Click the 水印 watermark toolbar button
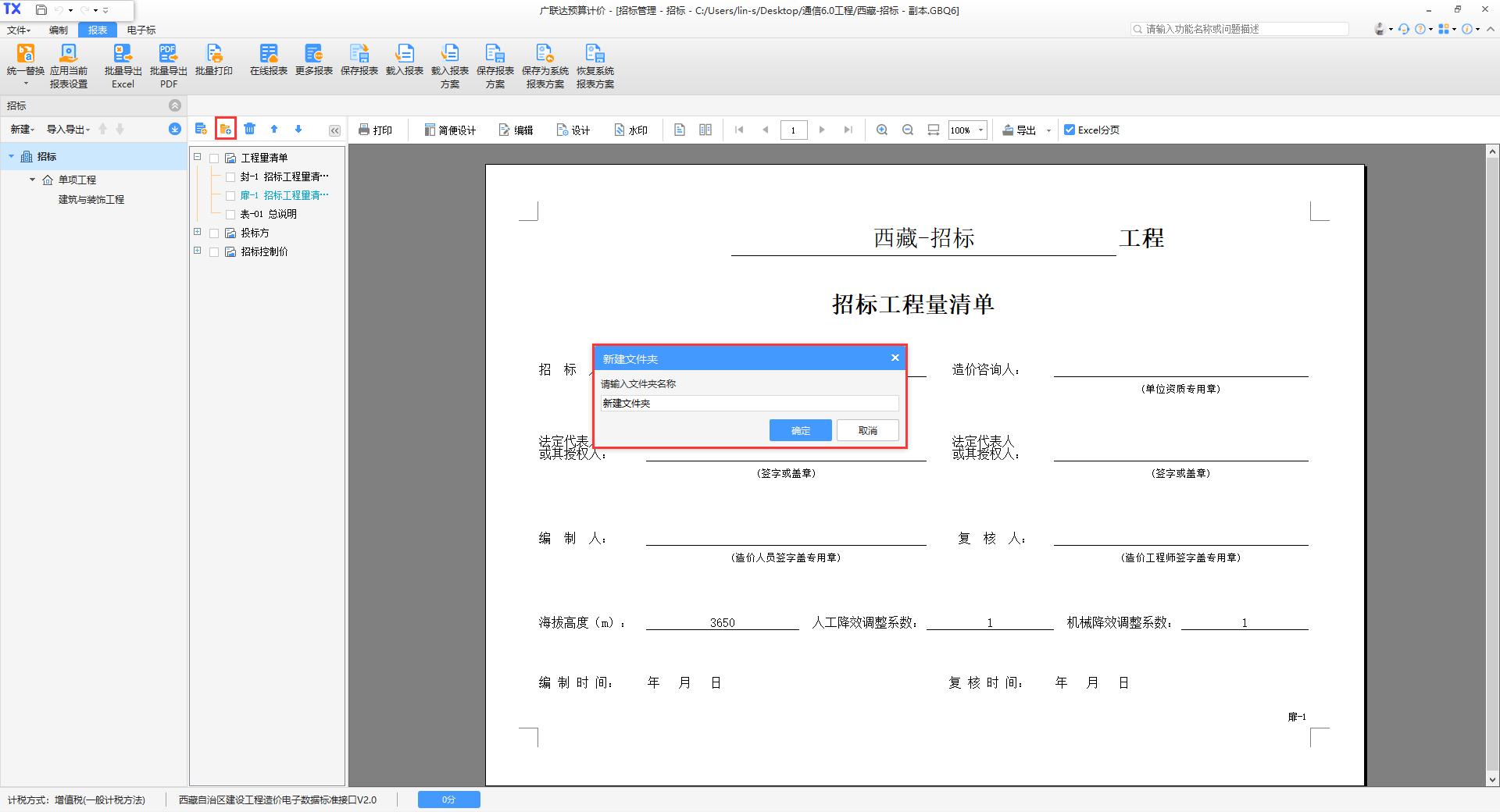Screen dimensions: 1500x812 click(630, 130)
